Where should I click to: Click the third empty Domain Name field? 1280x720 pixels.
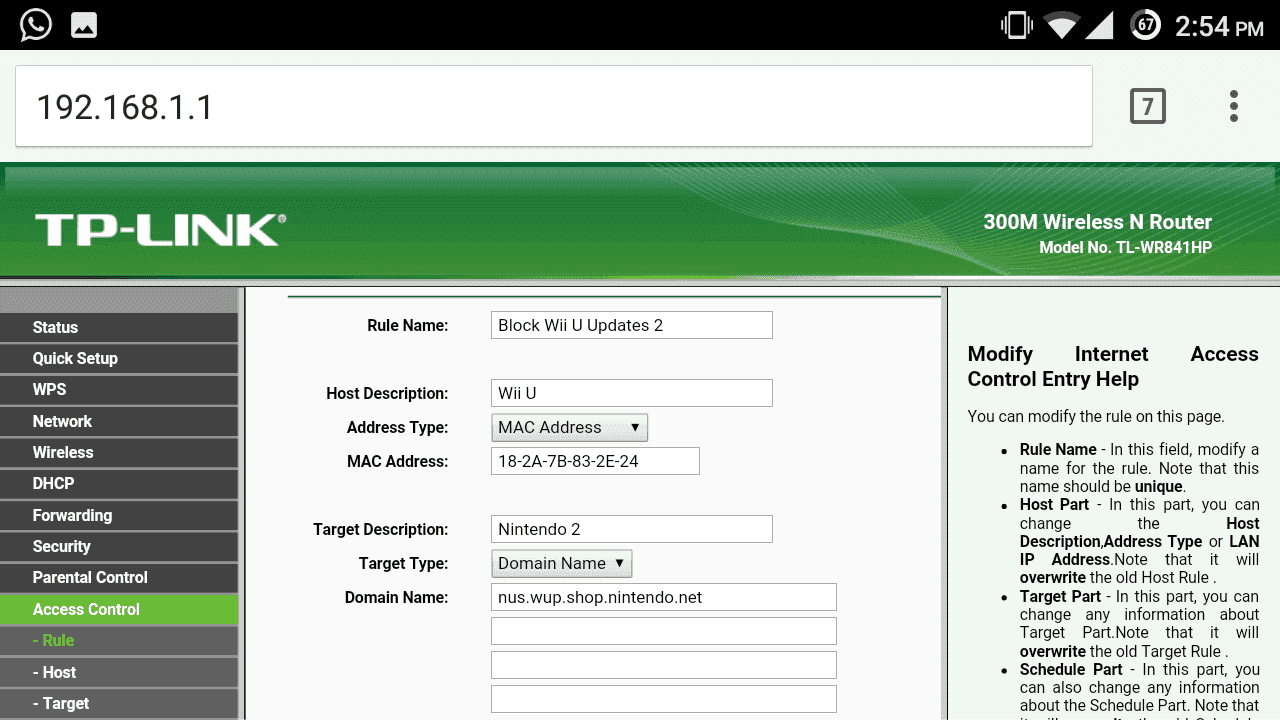[664, 665]
